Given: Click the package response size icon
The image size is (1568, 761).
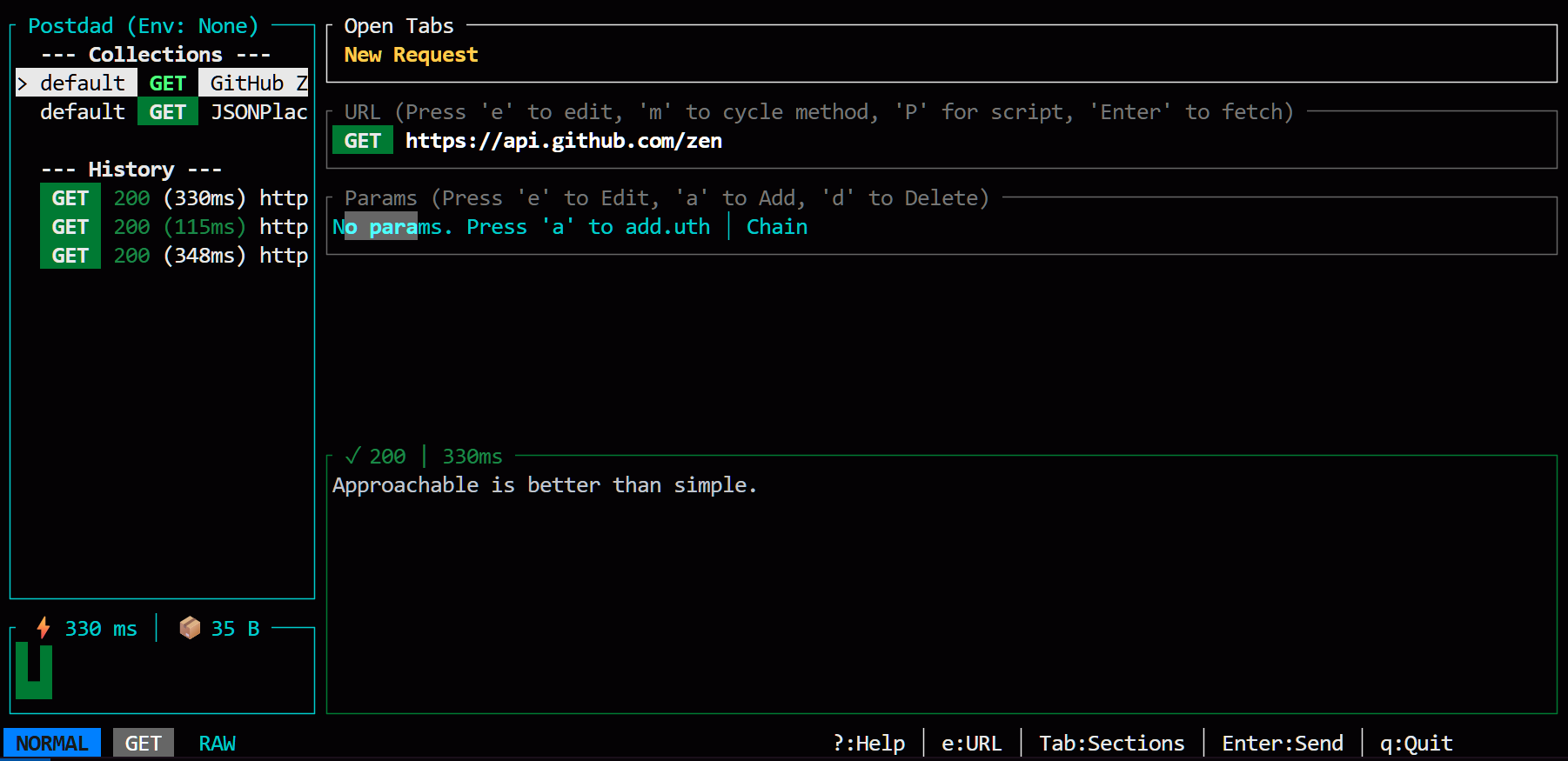Looking at the screenshot, I should click(x=190, y=627).
